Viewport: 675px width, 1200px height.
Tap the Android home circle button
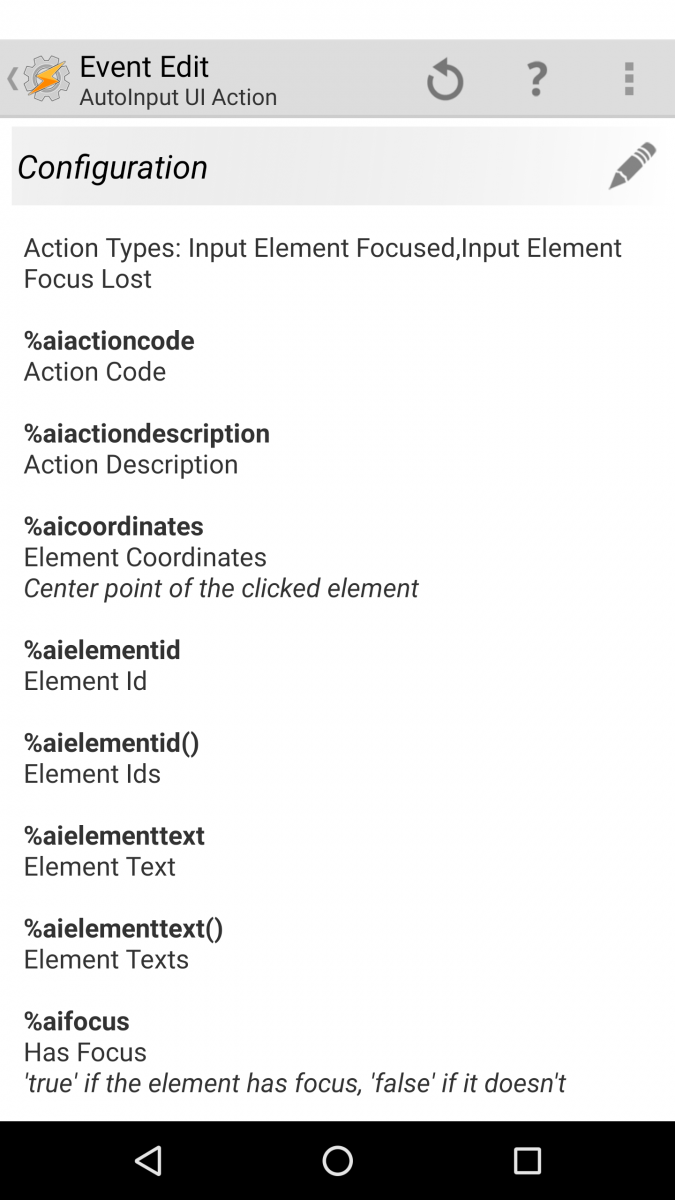(x=337, y=1160)
